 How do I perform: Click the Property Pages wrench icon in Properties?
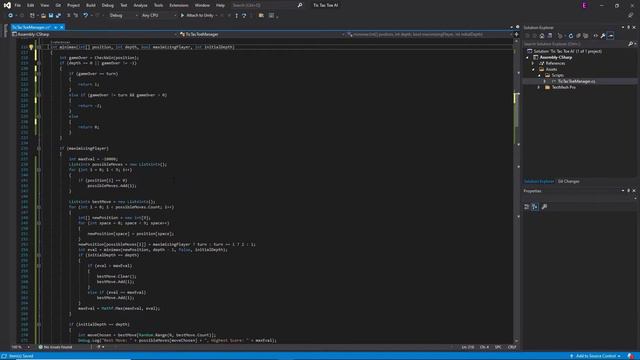pyautogui.click(x=544, y=207)
